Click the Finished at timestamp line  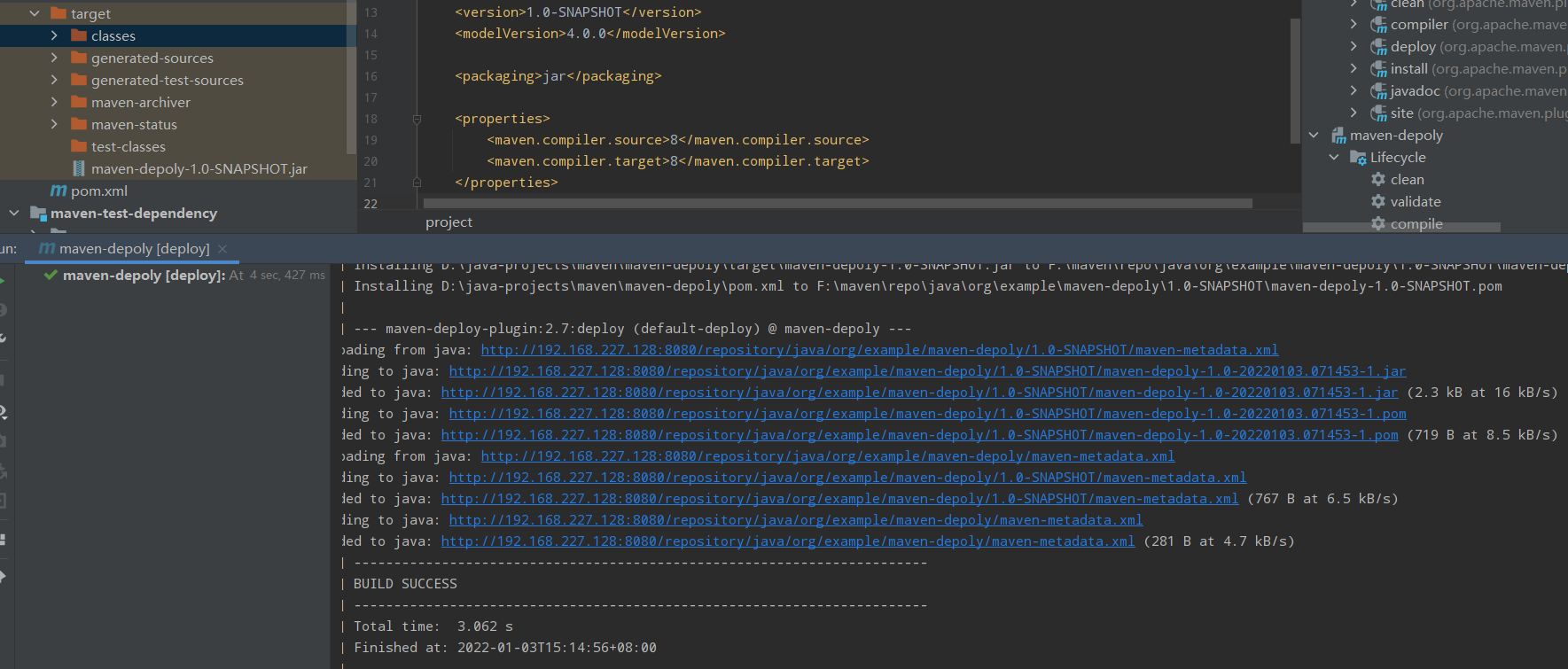(505, 648)
